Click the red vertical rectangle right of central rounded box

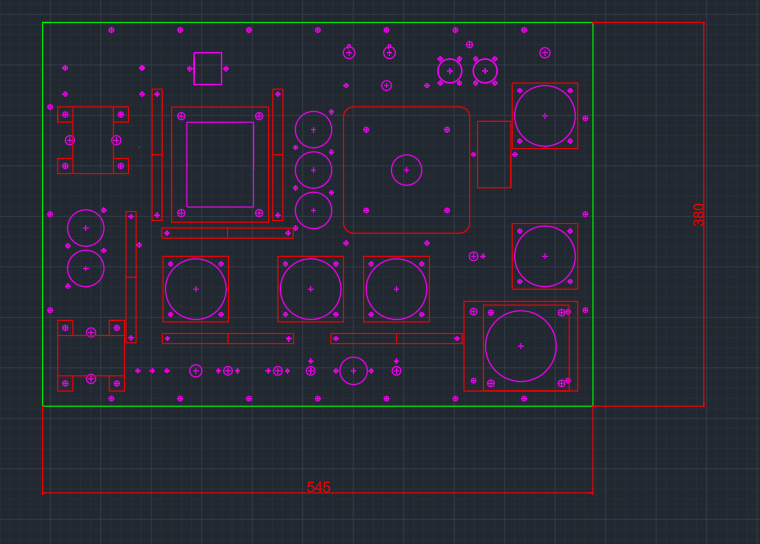coord(493,154)
